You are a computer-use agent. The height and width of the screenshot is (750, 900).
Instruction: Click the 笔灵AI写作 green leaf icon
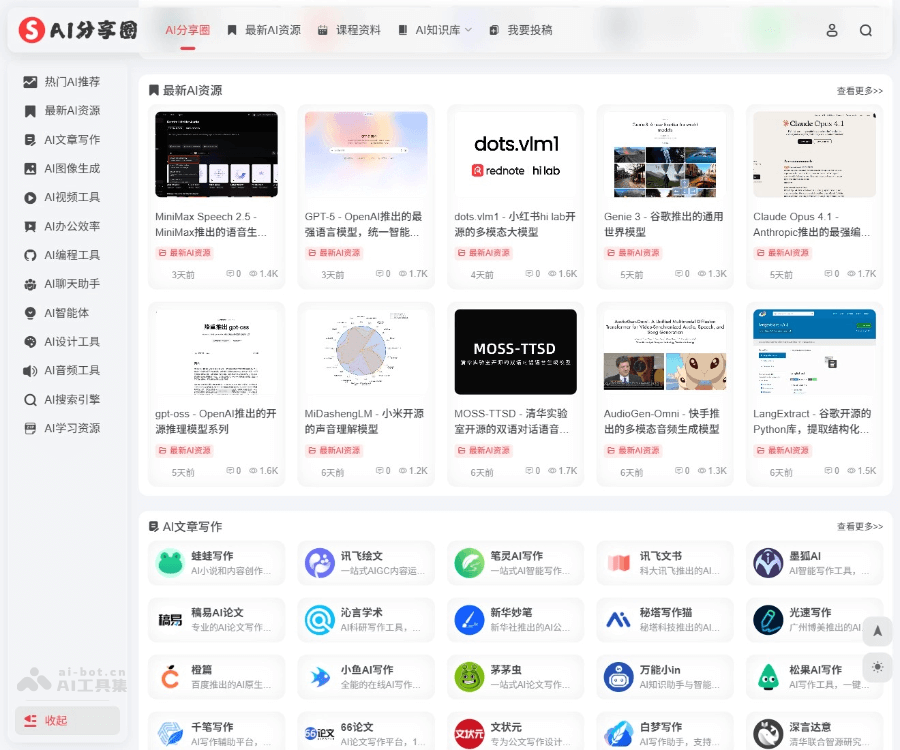click(x=469, y=563)
